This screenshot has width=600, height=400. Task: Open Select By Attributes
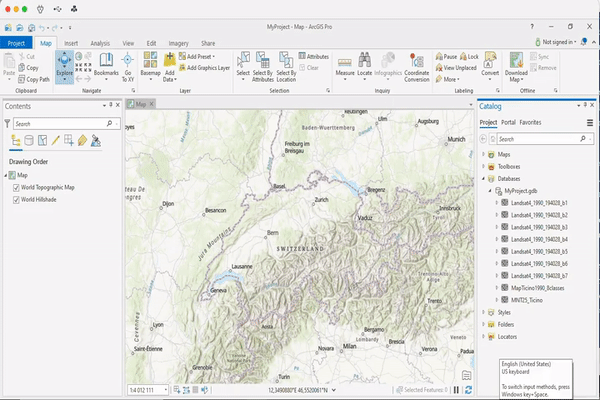point(261,66)
